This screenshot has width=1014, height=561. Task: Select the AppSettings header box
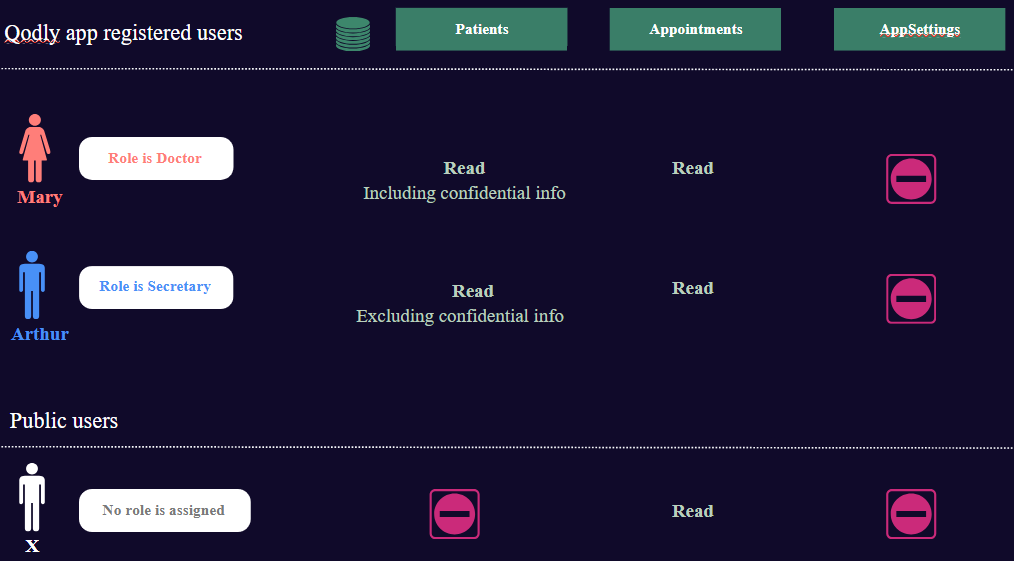coord(919,29)
